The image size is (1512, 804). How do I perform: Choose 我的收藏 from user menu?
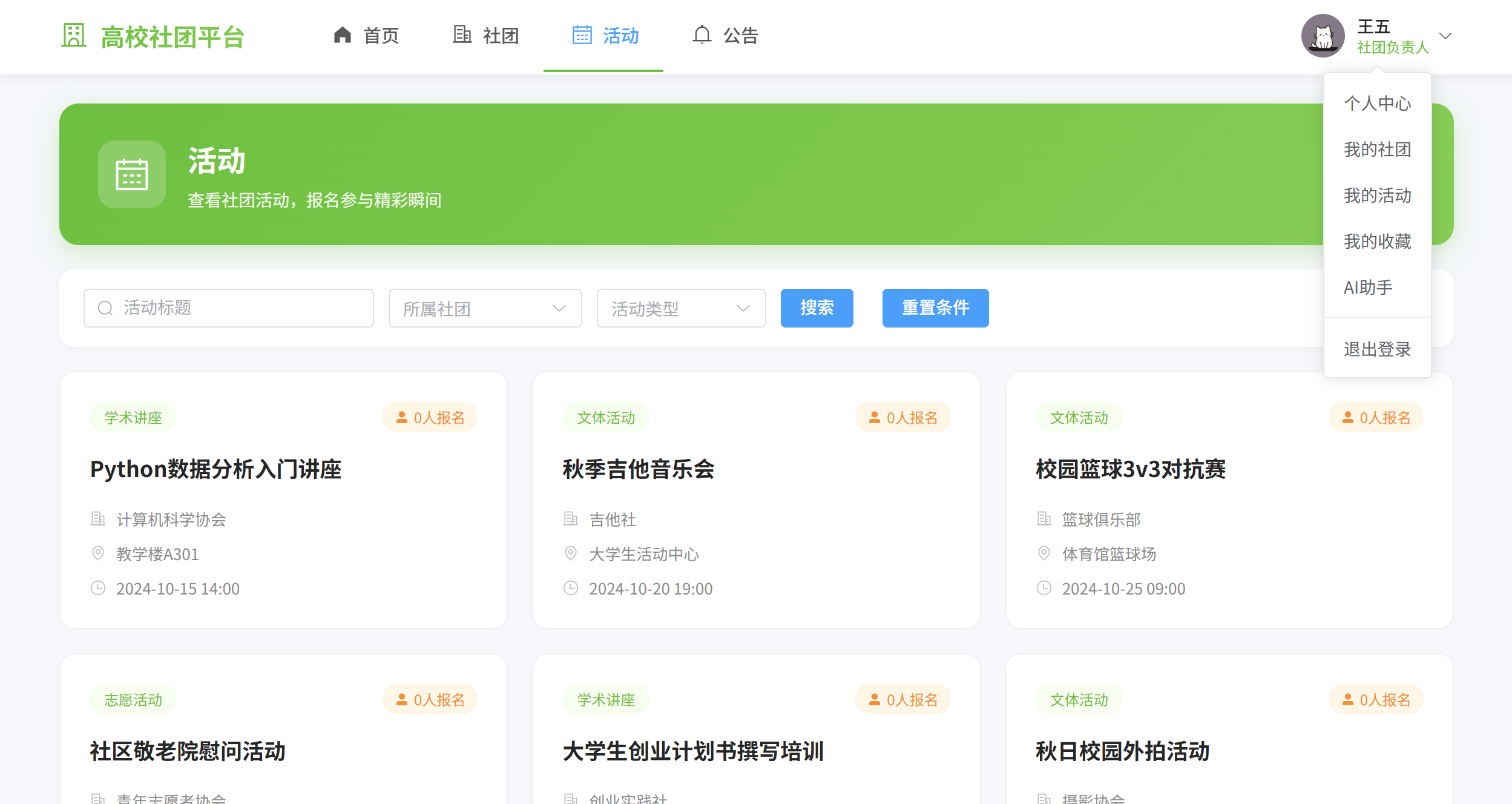click(1378, 242)
